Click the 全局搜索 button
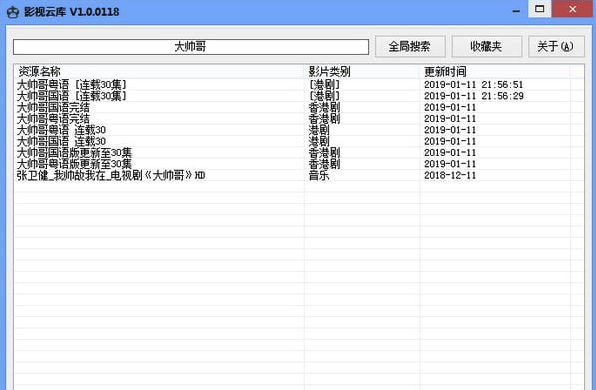596x390 pixels. [410, 46]
